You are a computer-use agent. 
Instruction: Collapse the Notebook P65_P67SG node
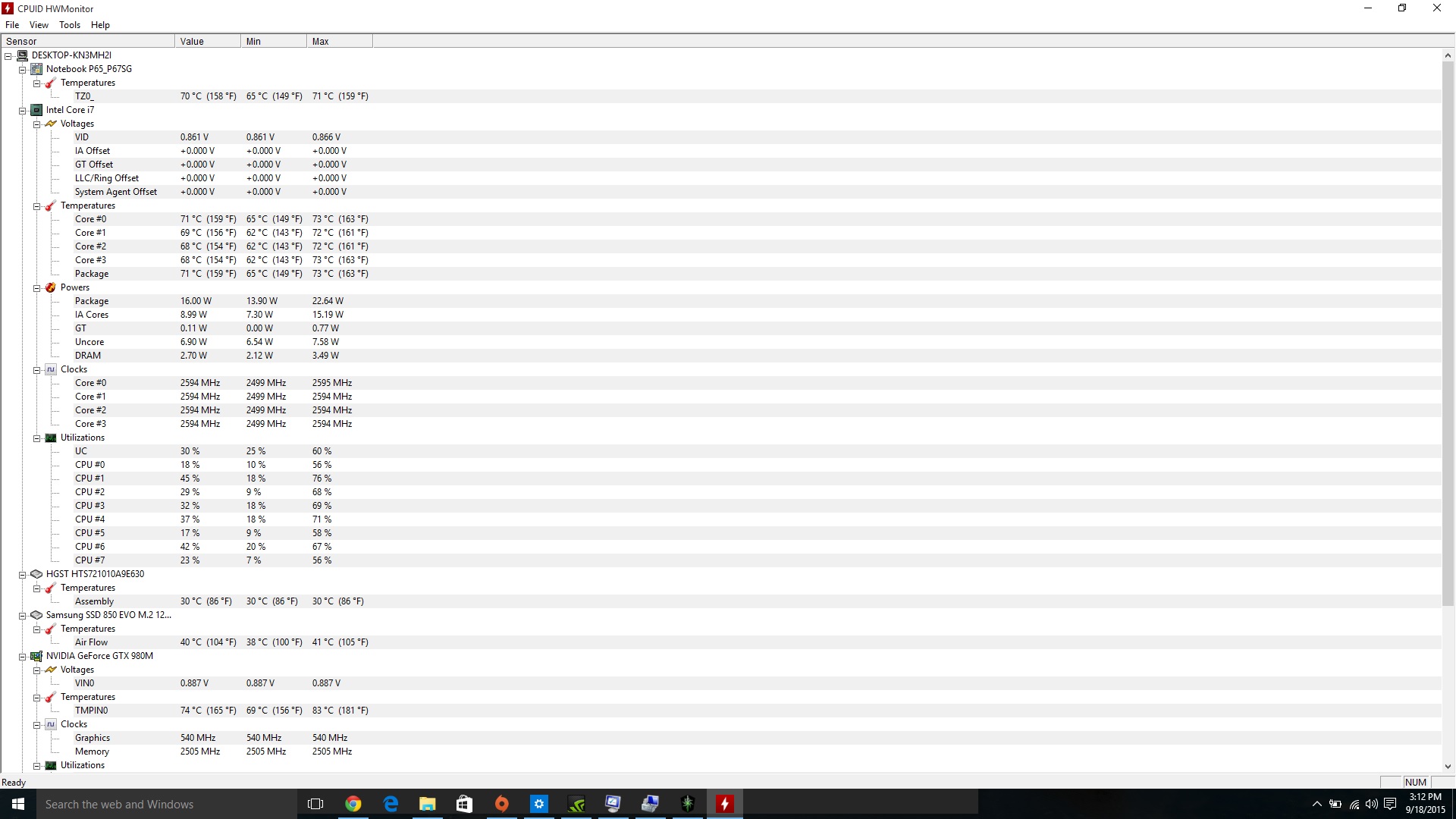pos(23,70)
